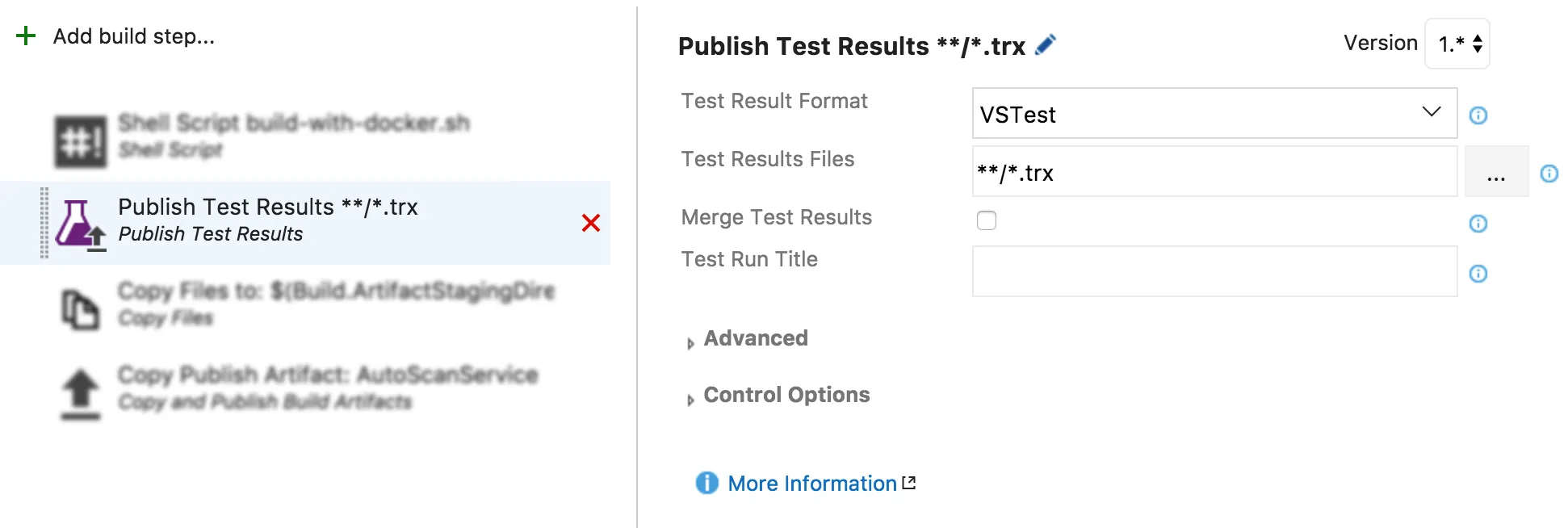Click the ellipsis browse button for results files

tap(1496, 172)
